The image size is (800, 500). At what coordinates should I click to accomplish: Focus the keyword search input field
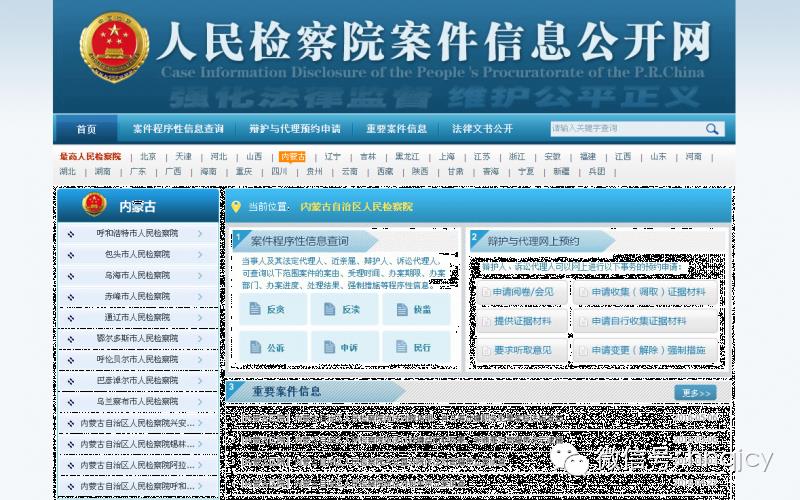(625, 129)
